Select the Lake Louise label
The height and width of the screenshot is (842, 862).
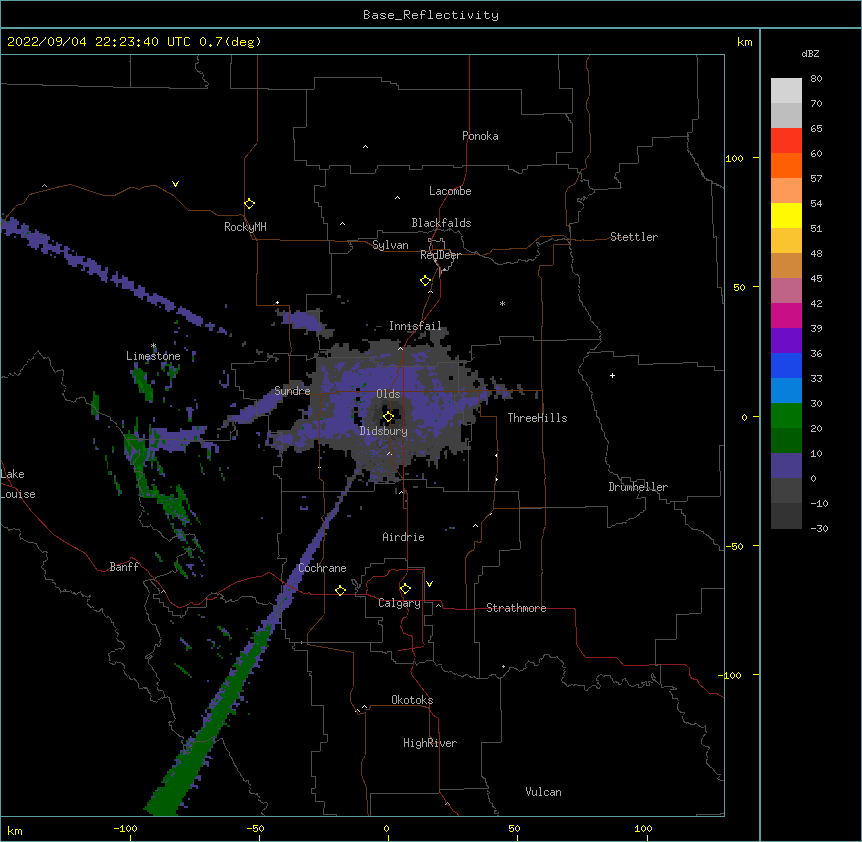(18, 484)
